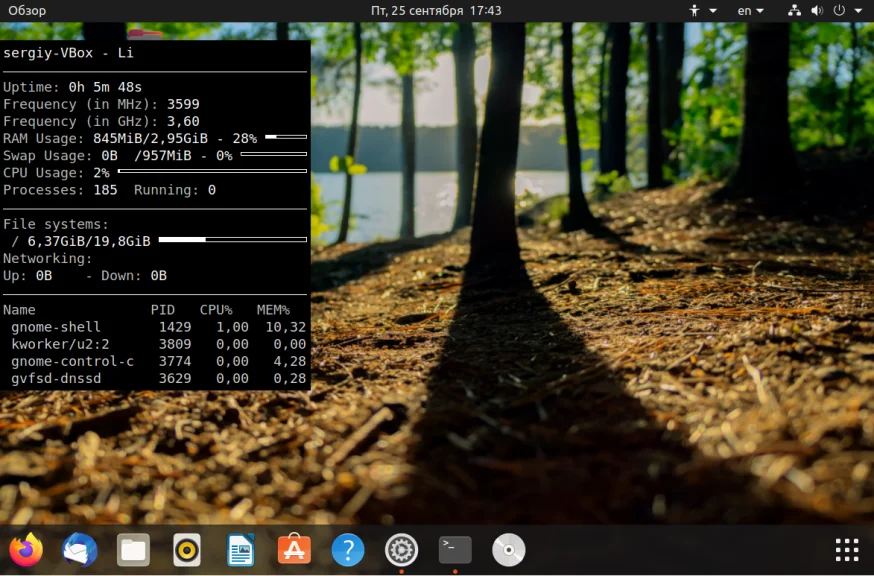Open the Files file manager
Screen dimensions: 874x576
click(133, 549)
